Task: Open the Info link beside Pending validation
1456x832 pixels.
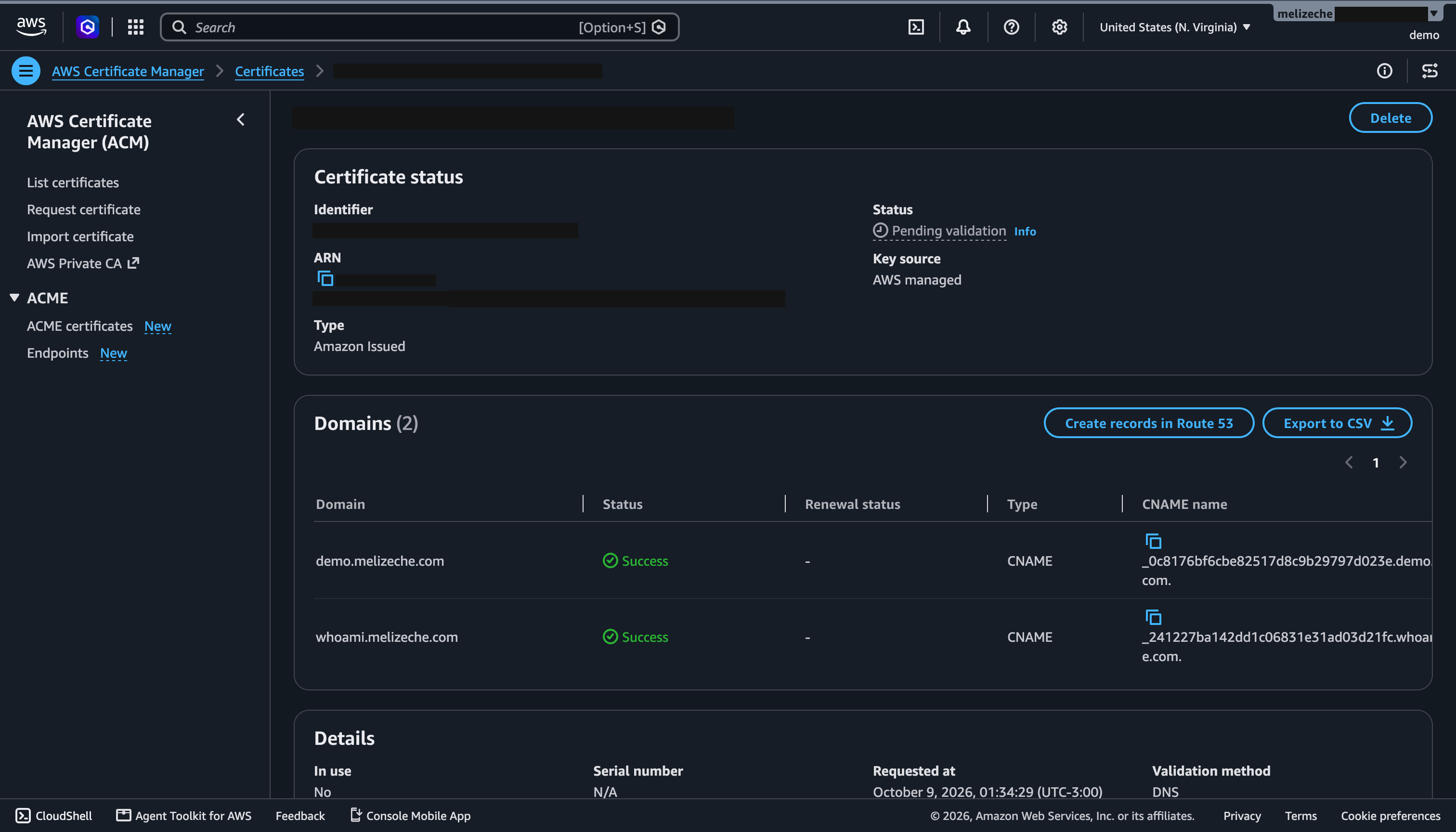Action: (x=1025, y=231)
